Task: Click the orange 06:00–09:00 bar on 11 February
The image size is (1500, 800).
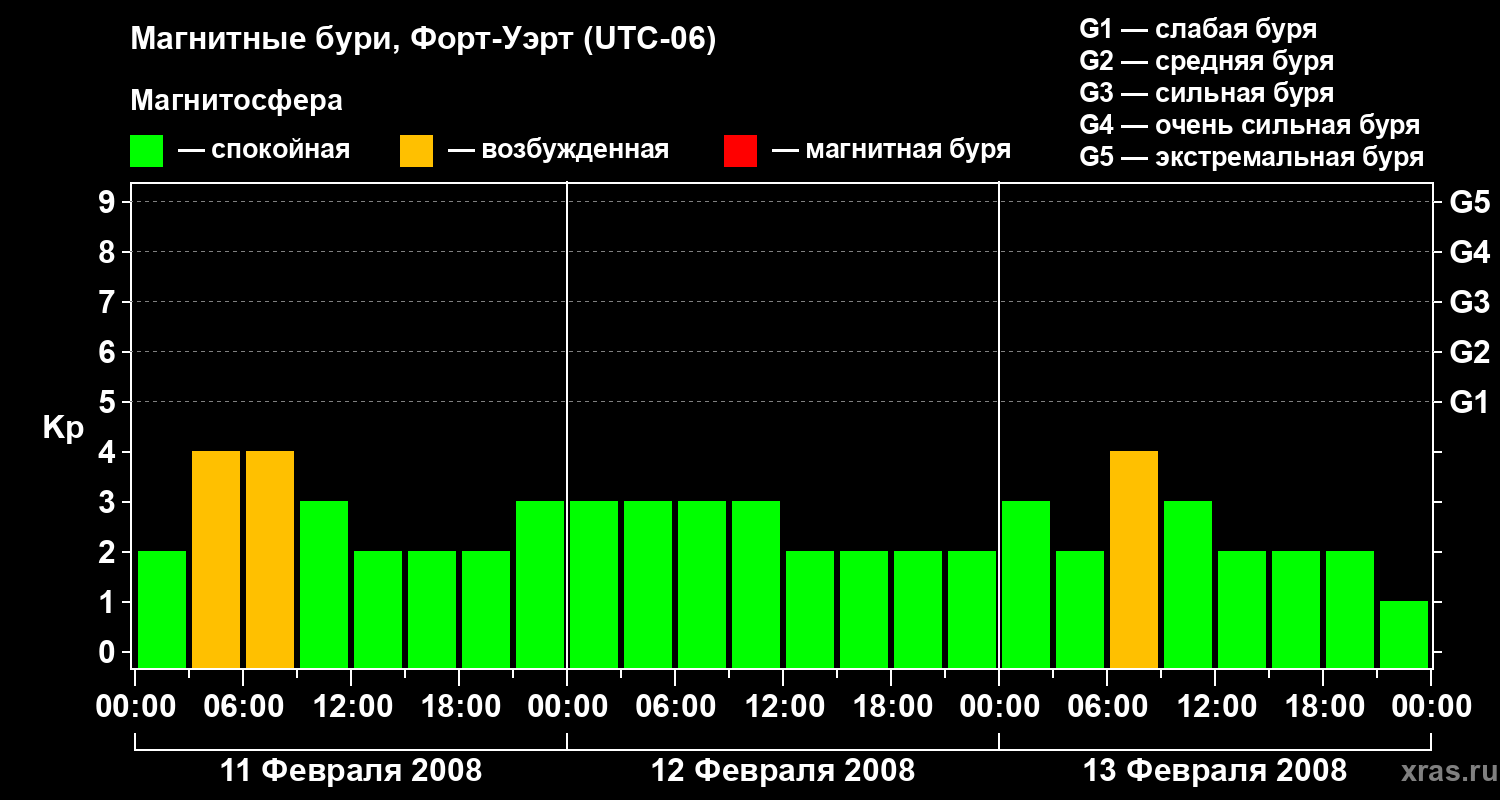Action: click(270, 559)
